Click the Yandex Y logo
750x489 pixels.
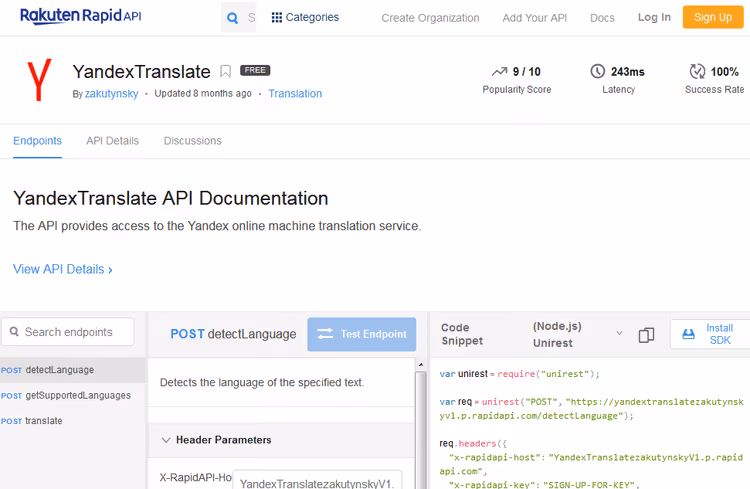(x=39, y=80)
